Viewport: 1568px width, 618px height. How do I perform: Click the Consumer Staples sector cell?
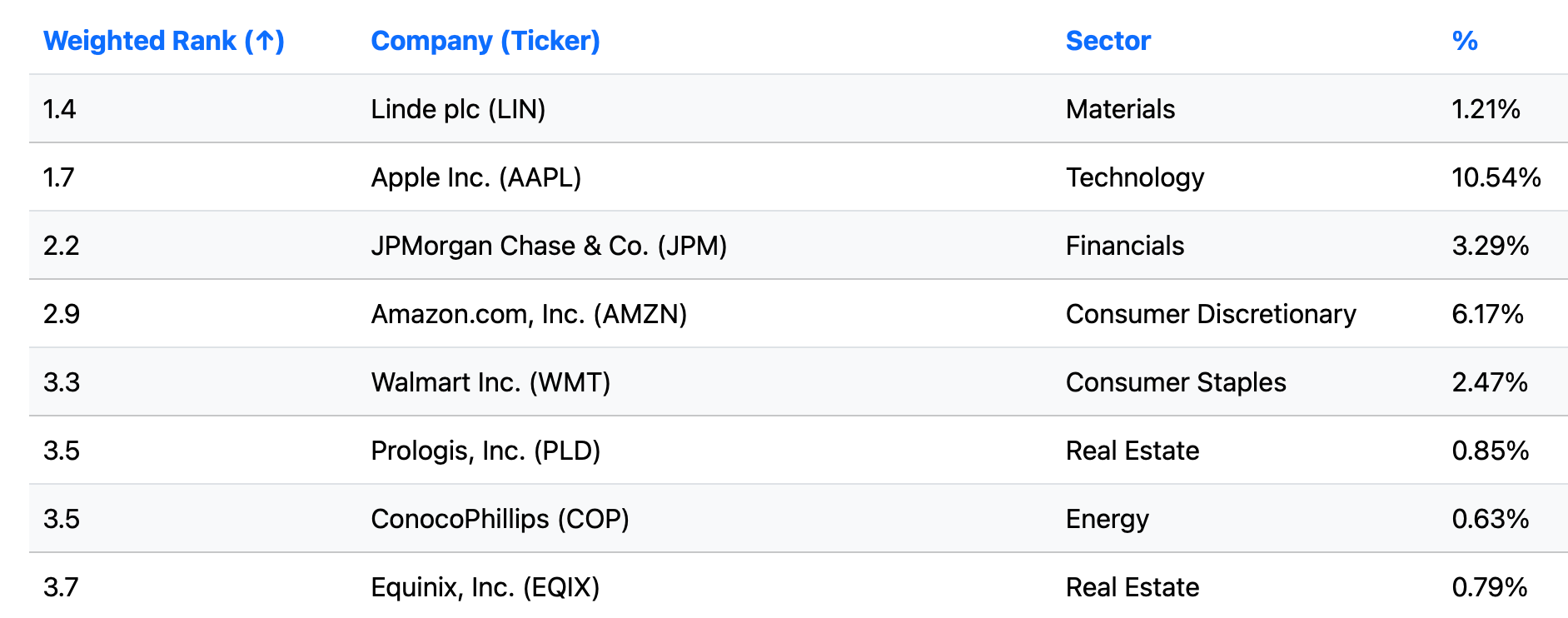pyautogui.click(x=1176, y=382)
